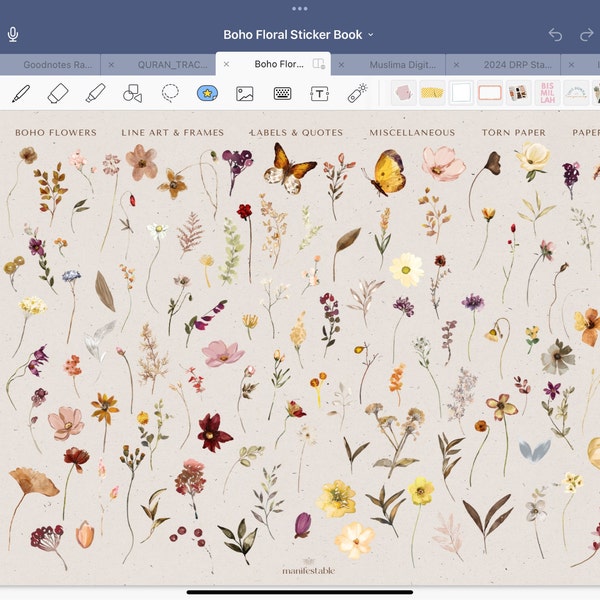Select the Pen tool

tap(21, 93)
